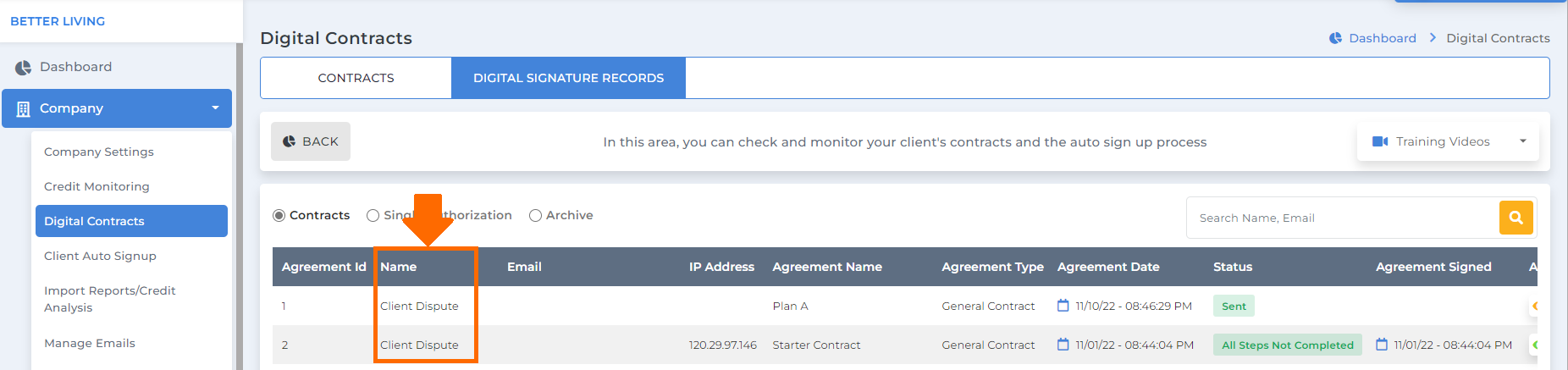1568x370 pixels.
Task: Click IP address 120.29.97.146
Action: click(723, 345)
